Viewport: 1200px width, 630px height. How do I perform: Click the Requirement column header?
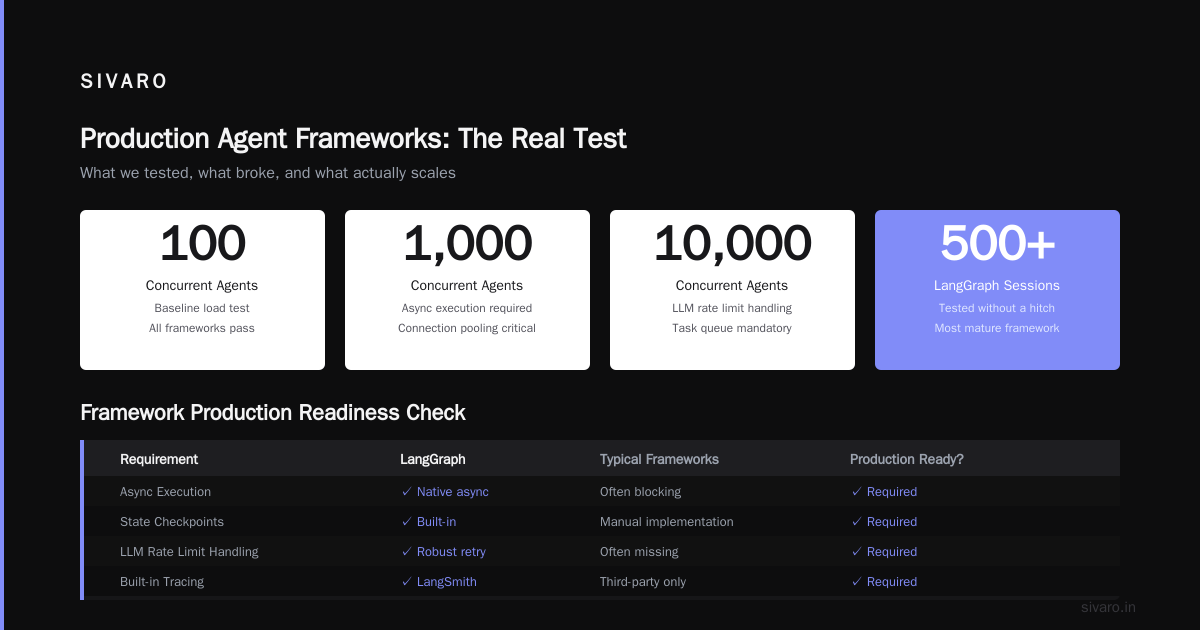[159, 459]
